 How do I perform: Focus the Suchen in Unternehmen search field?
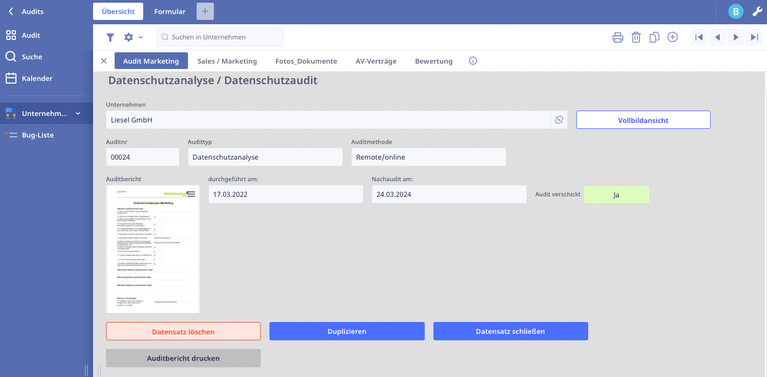point(220,37)
